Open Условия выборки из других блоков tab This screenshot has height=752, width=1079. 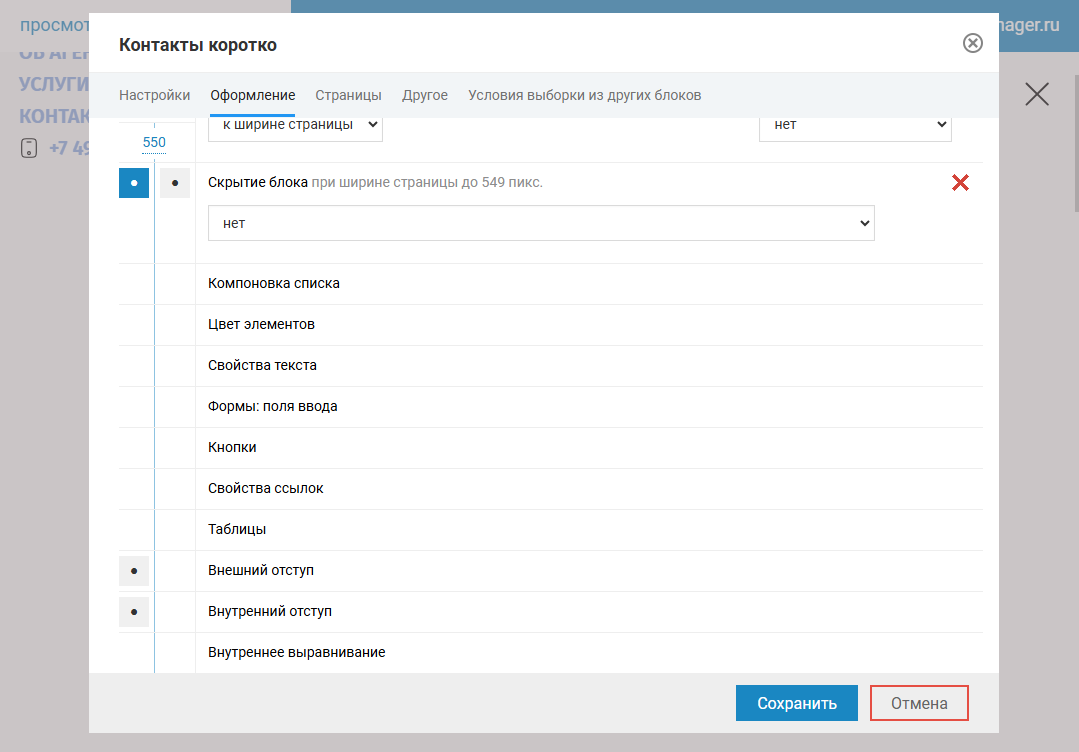(584, 96)
